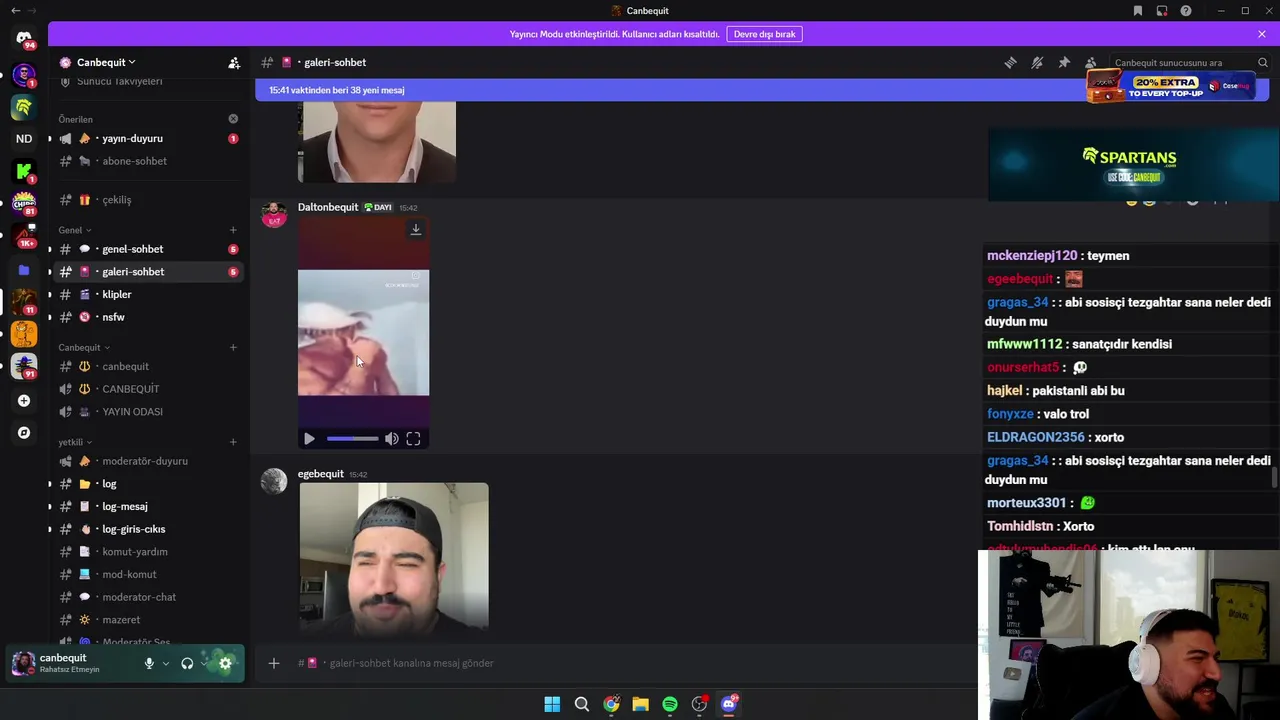Screen dimensions: 1280x720
Task: Open File Explorer from the taskbar
Action: [x=640, y=704]
